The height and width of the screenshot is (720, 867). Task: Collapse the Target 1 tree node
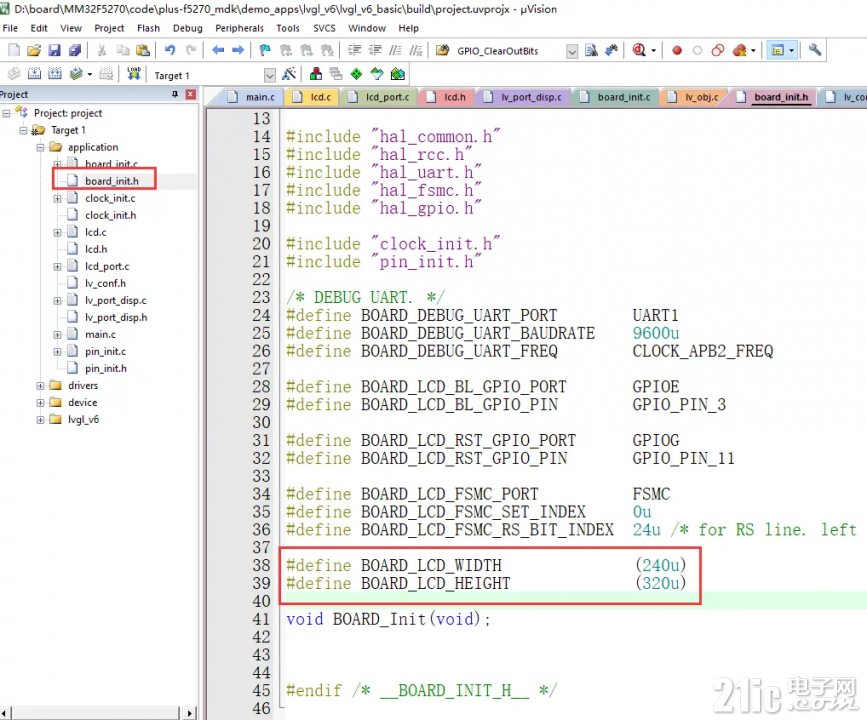(23, 131)
